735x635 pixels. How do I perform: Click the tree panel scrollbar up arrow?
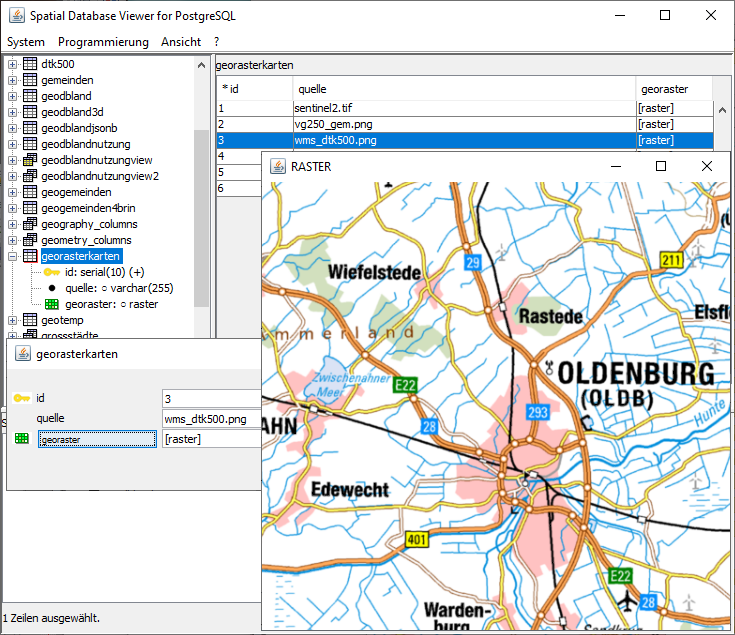point(202,65)
